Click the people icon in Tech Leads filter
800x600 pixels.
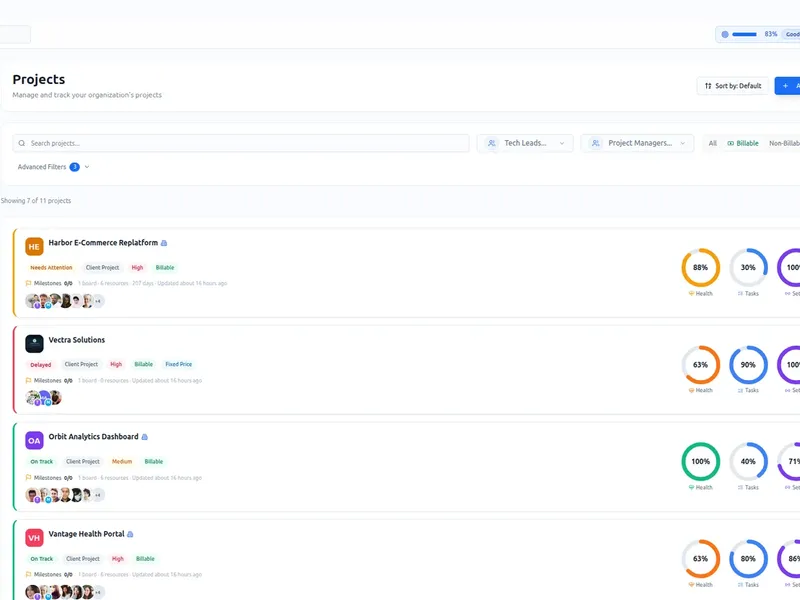click(x=491, y=143)
